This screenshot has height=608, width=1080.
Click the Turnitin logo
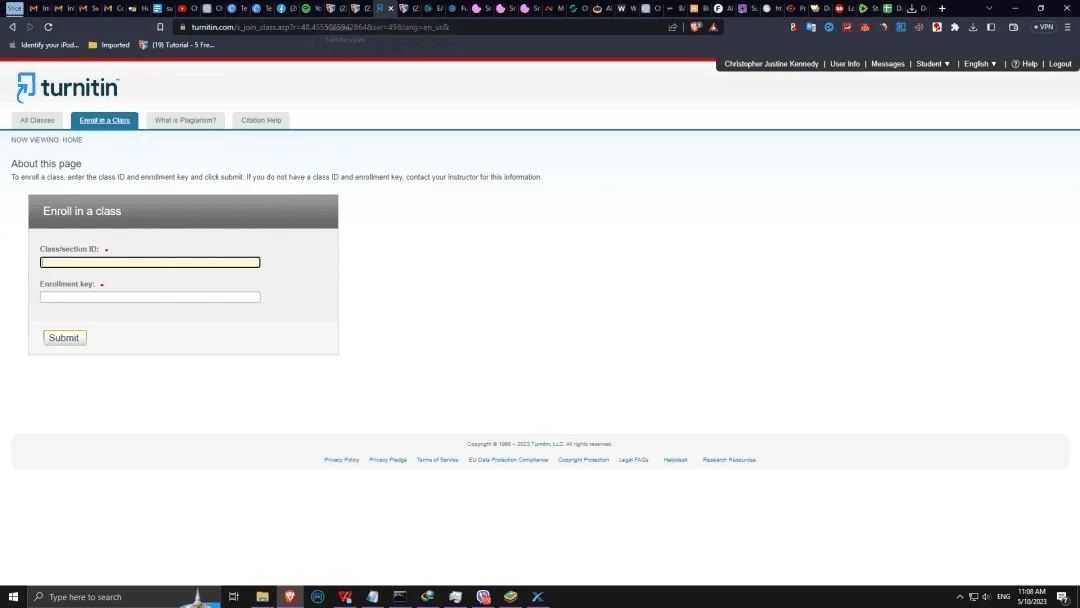[68, 88]
